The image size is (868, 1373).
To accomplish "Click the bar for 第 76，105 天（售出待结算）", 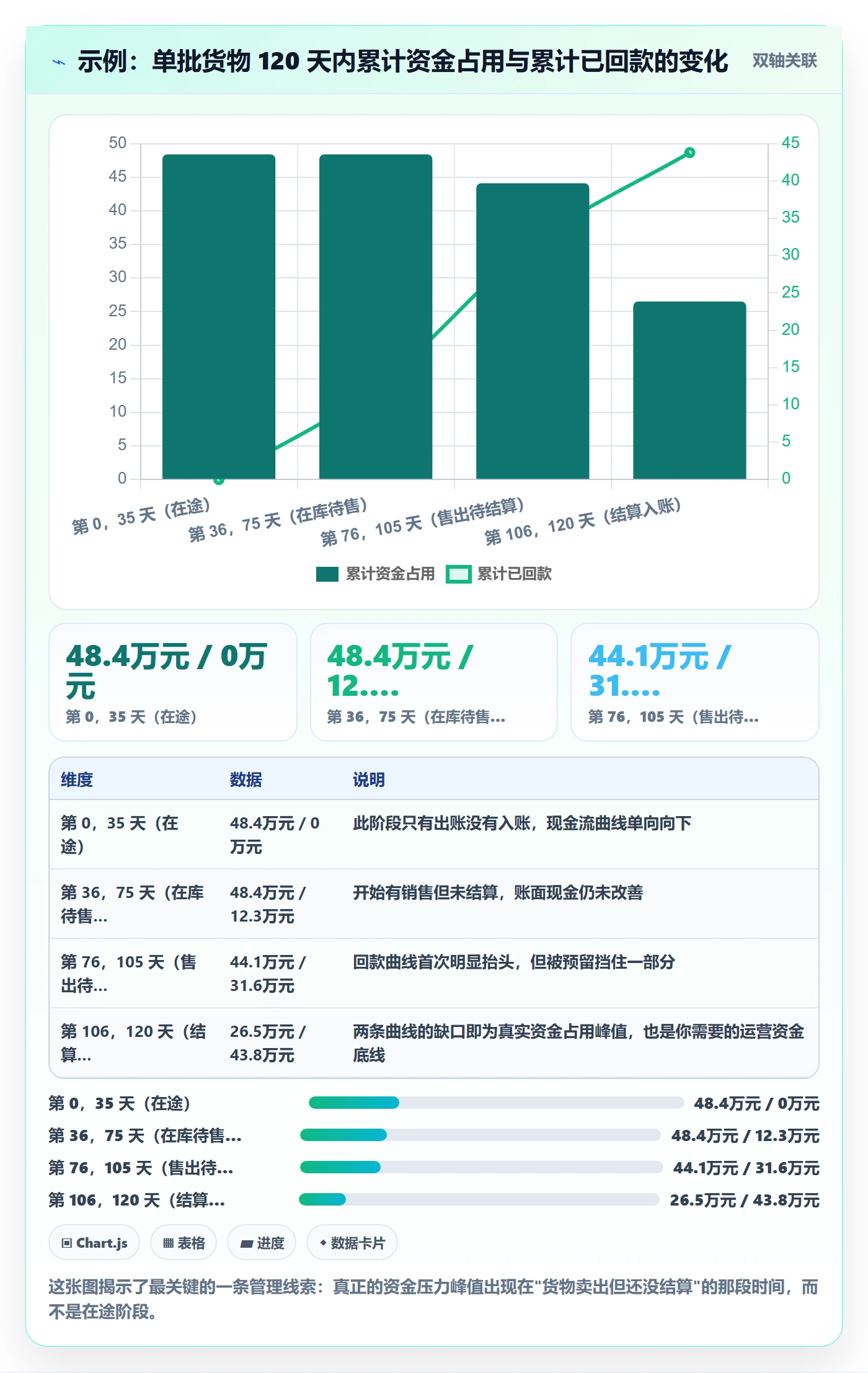I will 533,331.
